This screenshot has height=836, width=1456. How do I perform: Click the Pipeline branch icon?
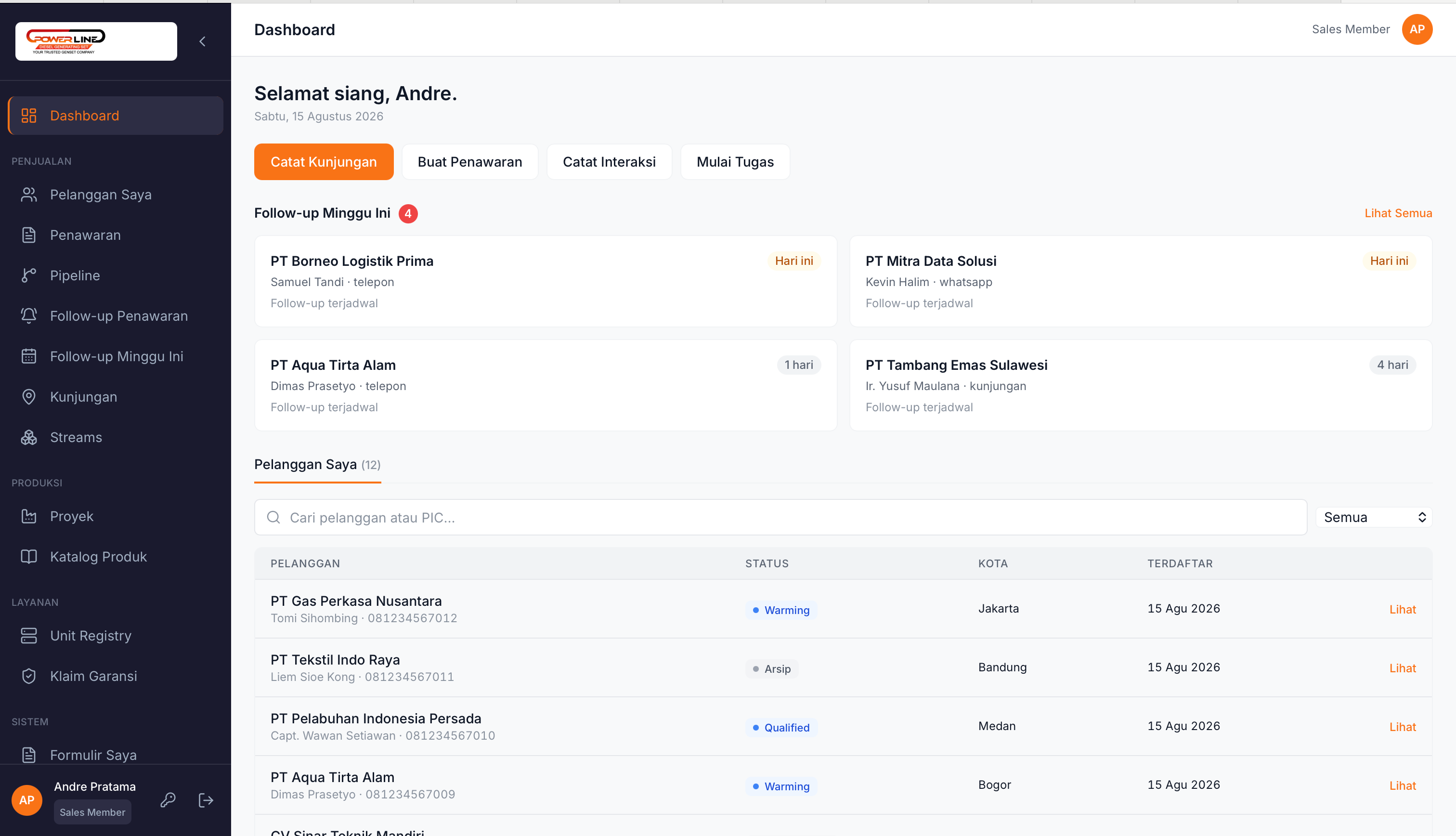click(29, 275)
